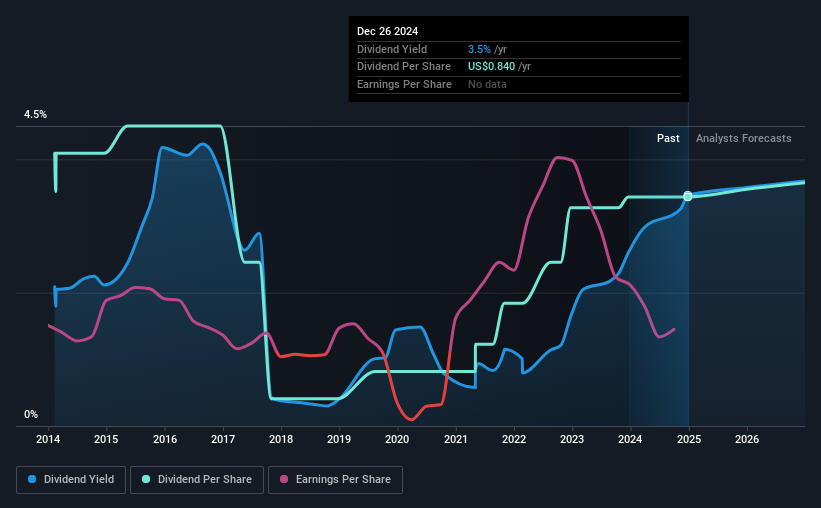Click the 2018 x-axis label
The width and height of the screenshot is (821, 508).
pyautogui.click(x=281, y=439)
